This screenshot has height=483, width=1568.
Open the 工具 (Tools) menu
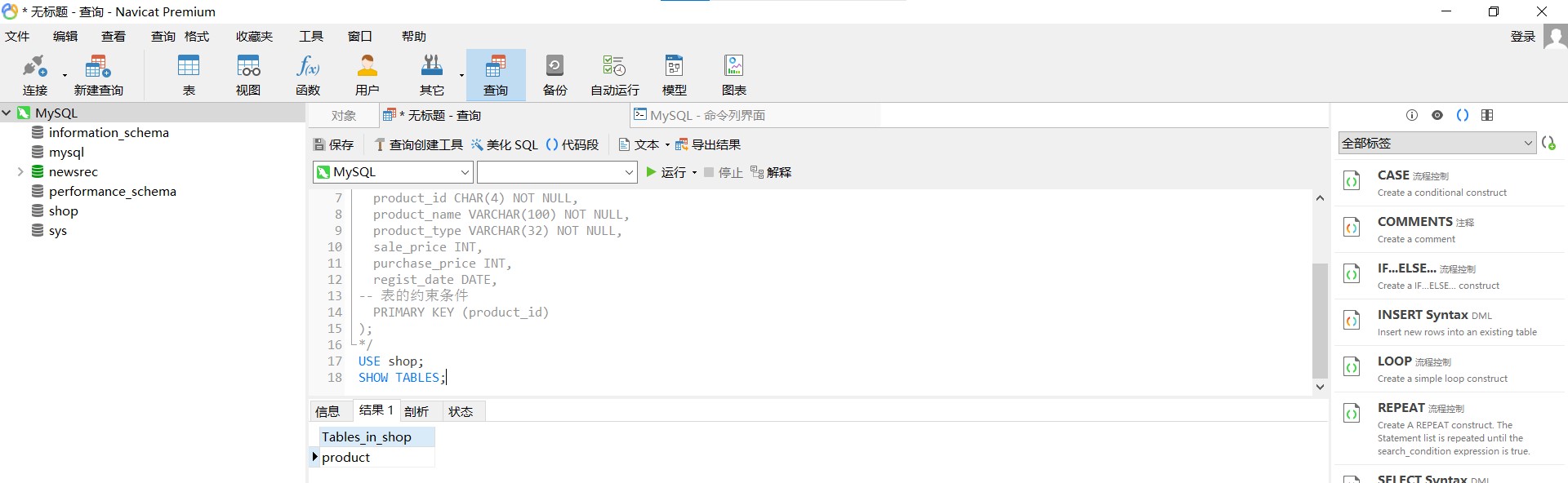click(311, 36)
